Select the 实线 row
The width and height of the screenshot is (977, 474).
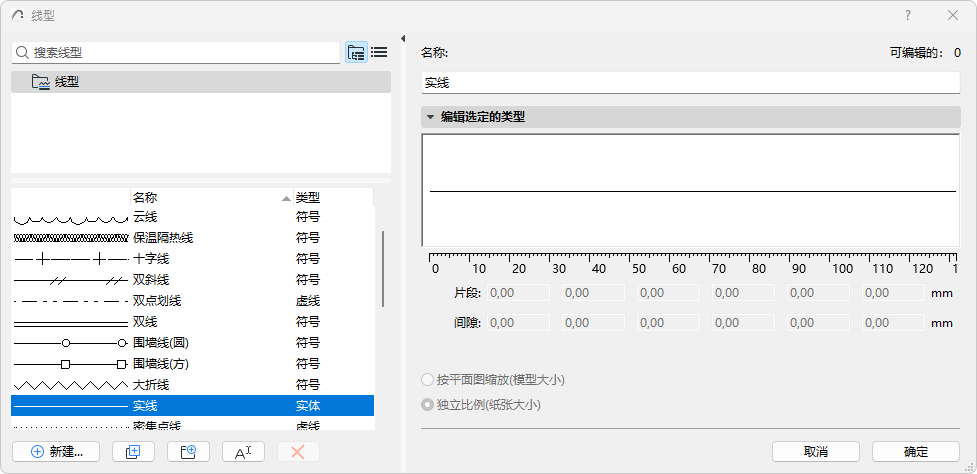193,405
